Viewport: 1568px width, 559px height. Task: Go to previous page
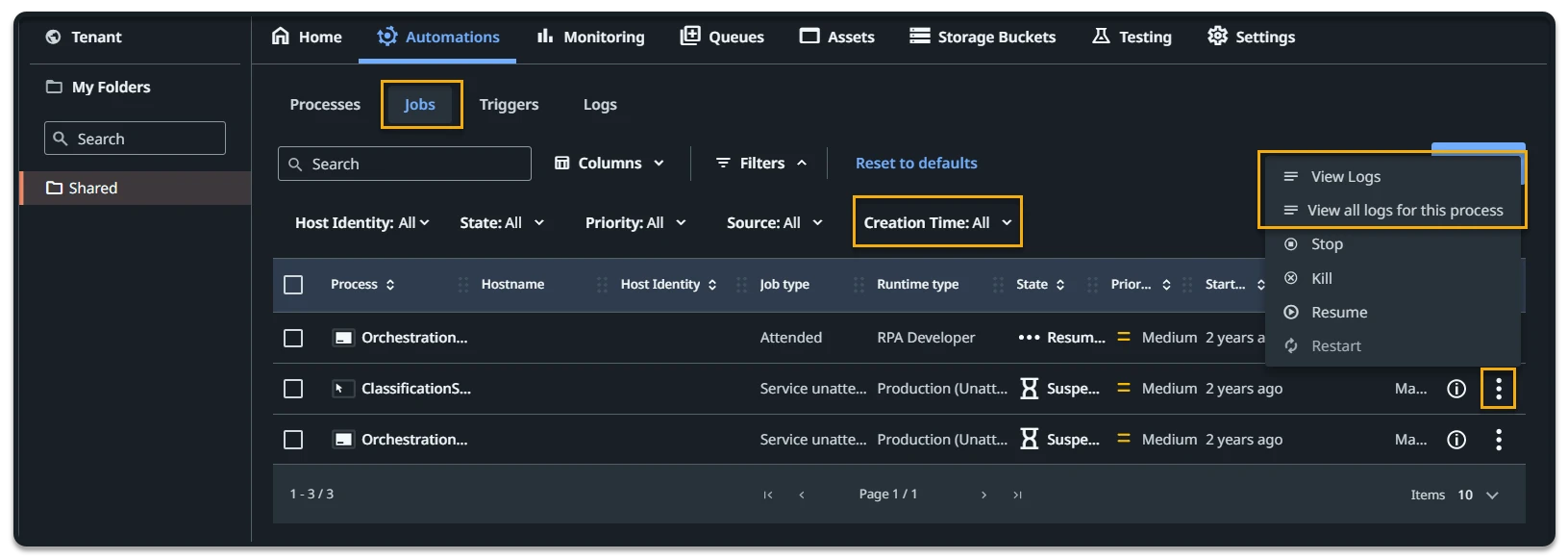[802, 495]
